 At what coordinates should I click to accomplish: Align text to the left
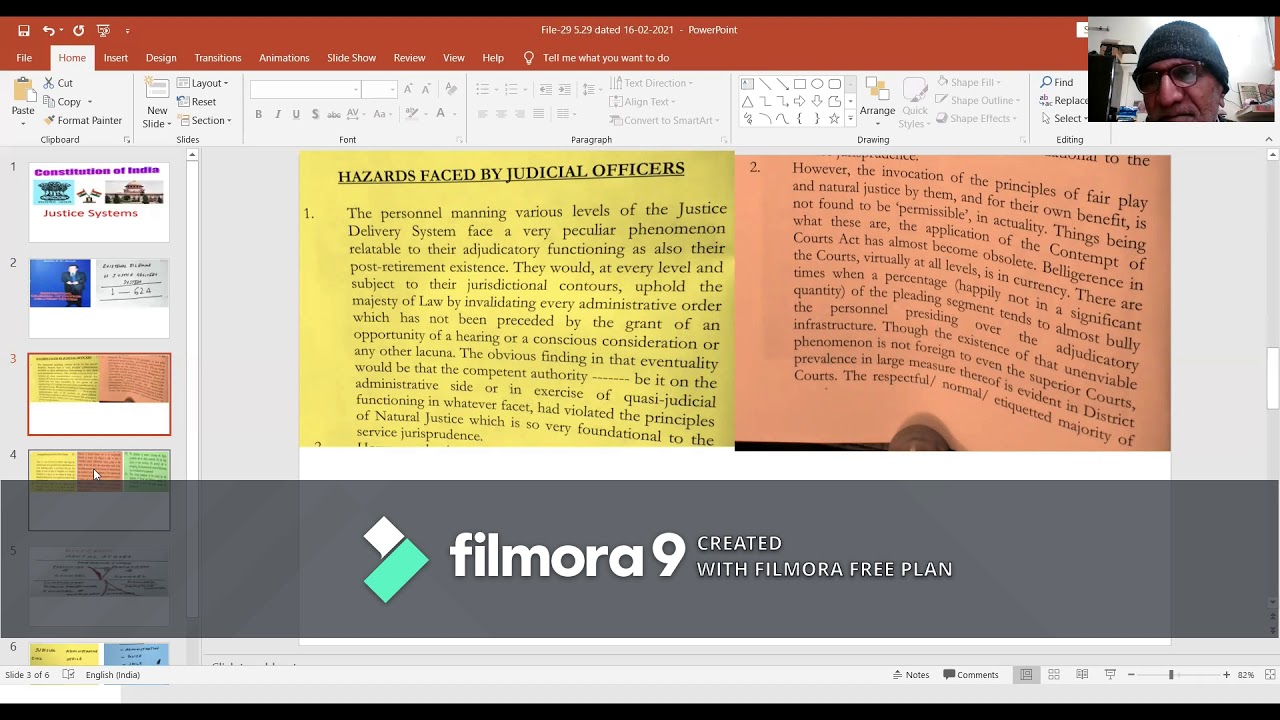pos(482,115)
